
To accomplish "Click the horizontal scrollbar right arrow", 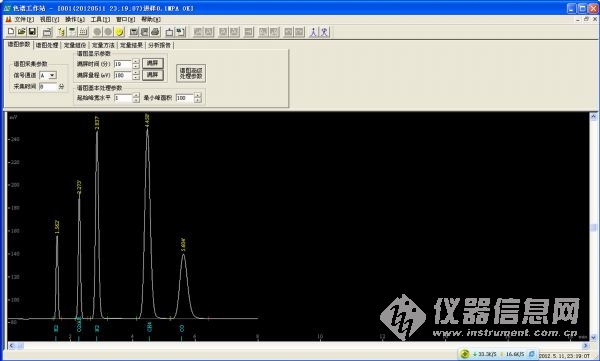I will (585, 346).
